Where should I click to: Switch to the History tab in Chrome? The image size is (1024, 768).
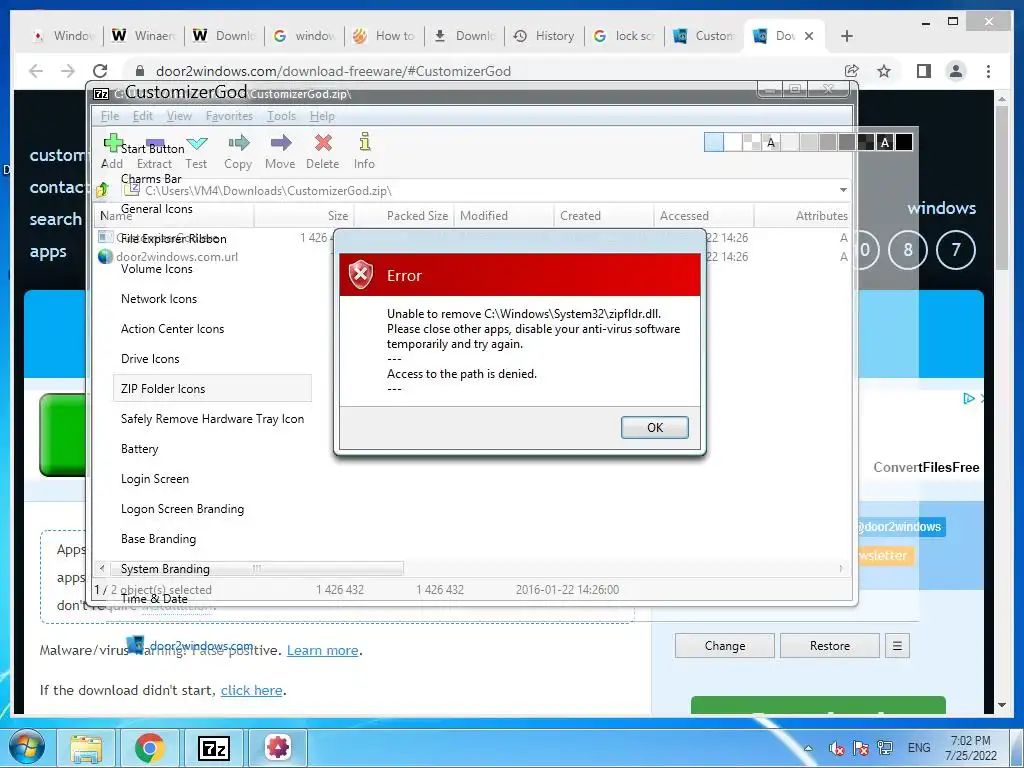point(544,36)
